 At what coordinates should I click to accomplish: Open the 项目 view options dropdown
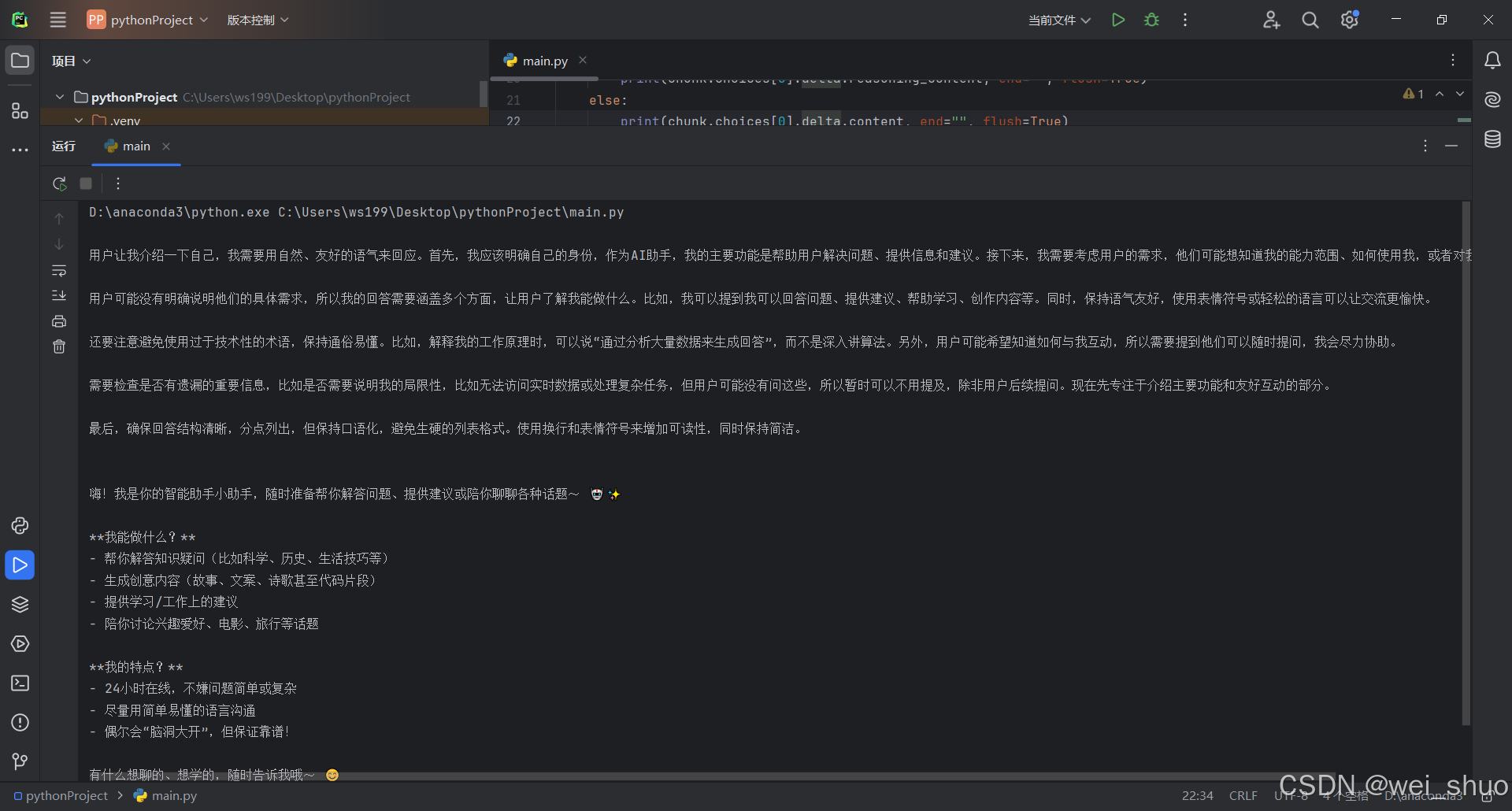72,61
